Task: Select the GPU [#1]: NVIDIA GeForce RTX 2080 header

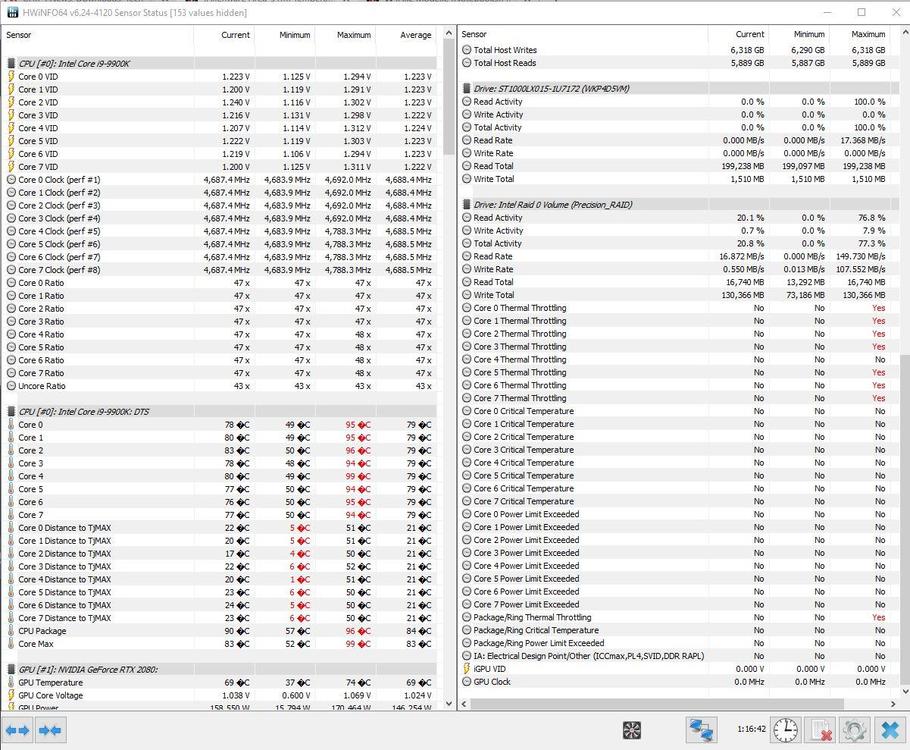Action: point(88,669)
